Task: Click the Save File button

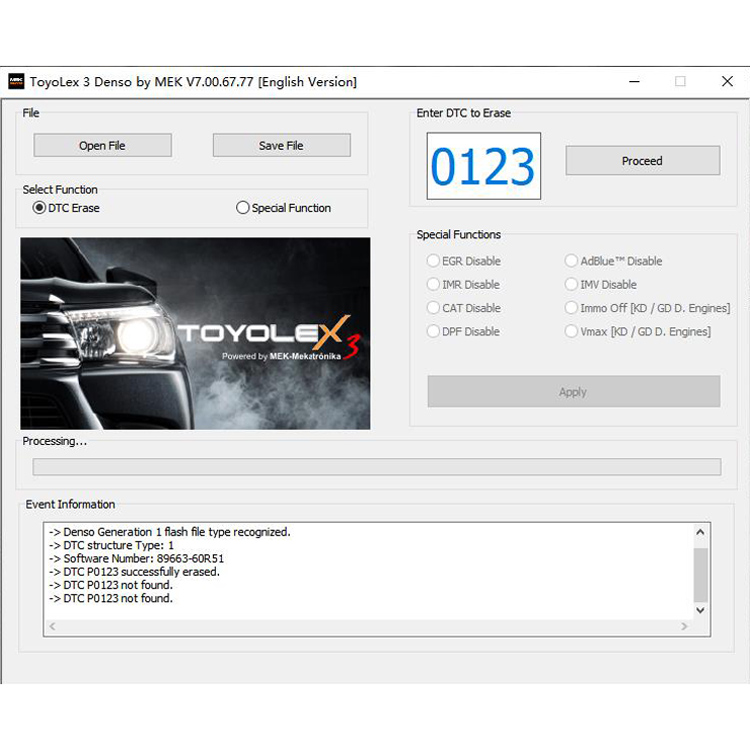Action: click(x=281, y=145)
